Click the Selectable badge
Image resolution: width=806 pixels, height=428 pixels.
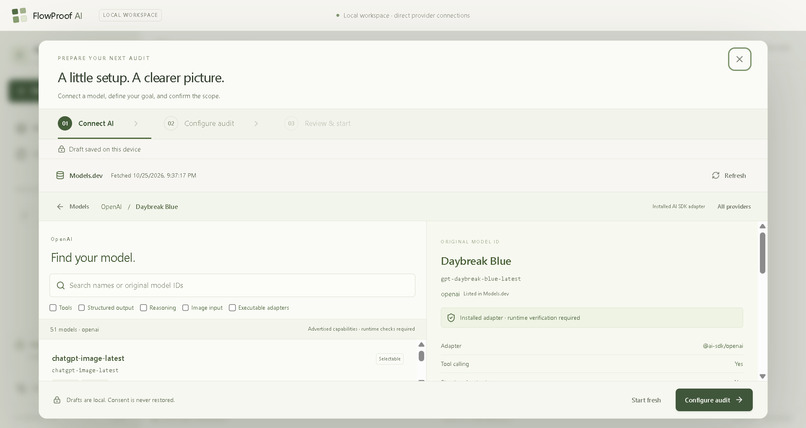point(390,359)
